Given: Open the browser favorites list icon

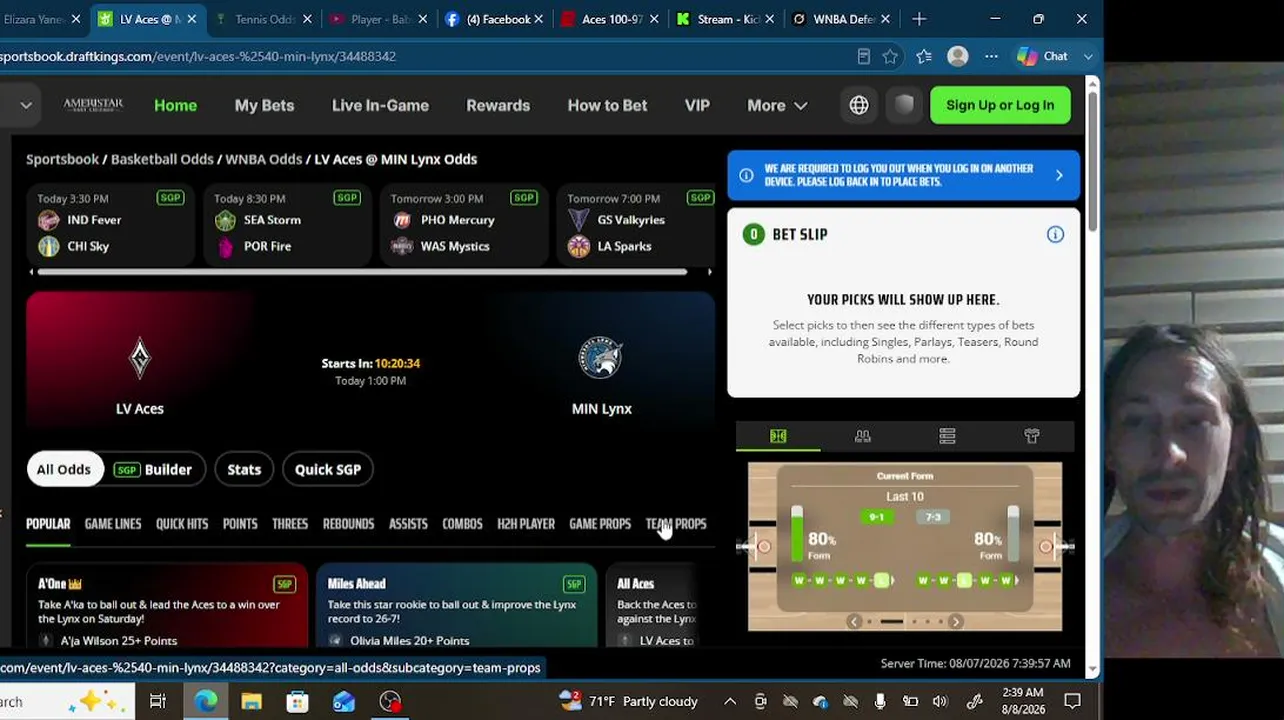Looking at the screenshot, I should pyautogui.click(x=924, y=56).
